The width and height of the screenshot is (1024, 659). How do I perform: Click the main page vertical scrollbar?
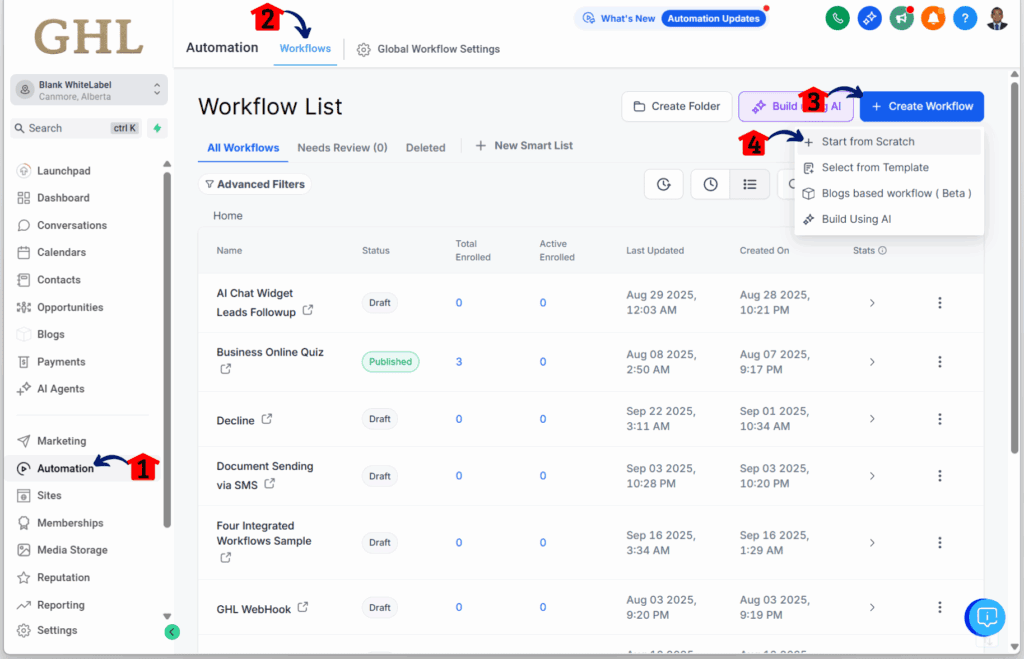pos(1014,268)
